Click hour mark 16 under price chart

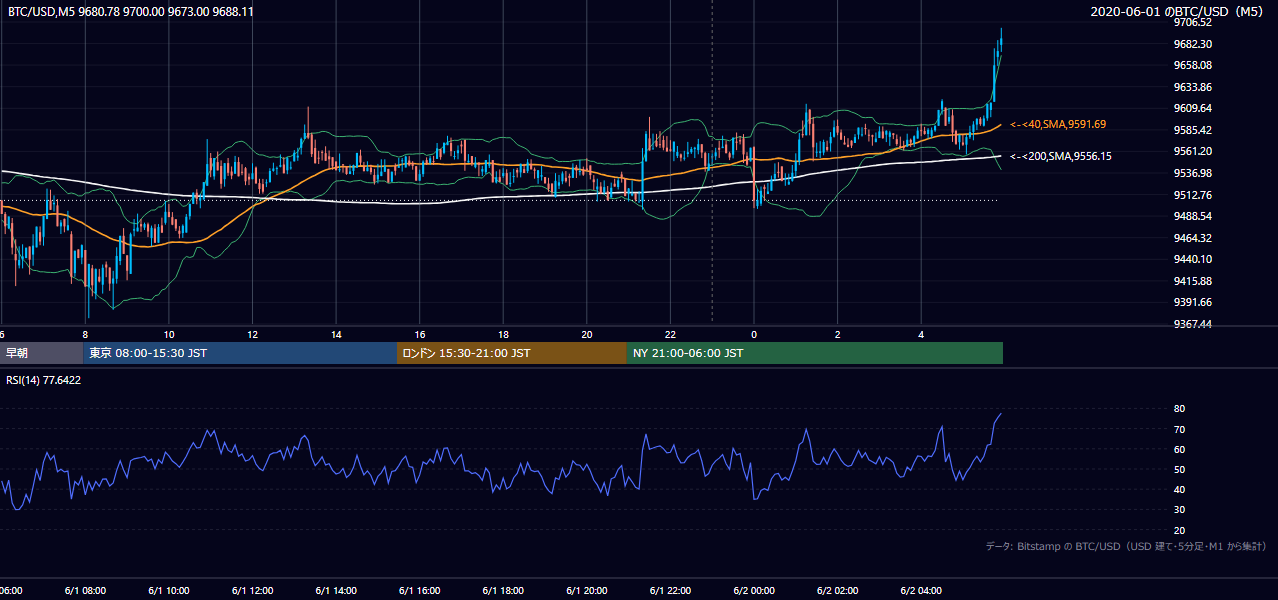coord(420,334)
